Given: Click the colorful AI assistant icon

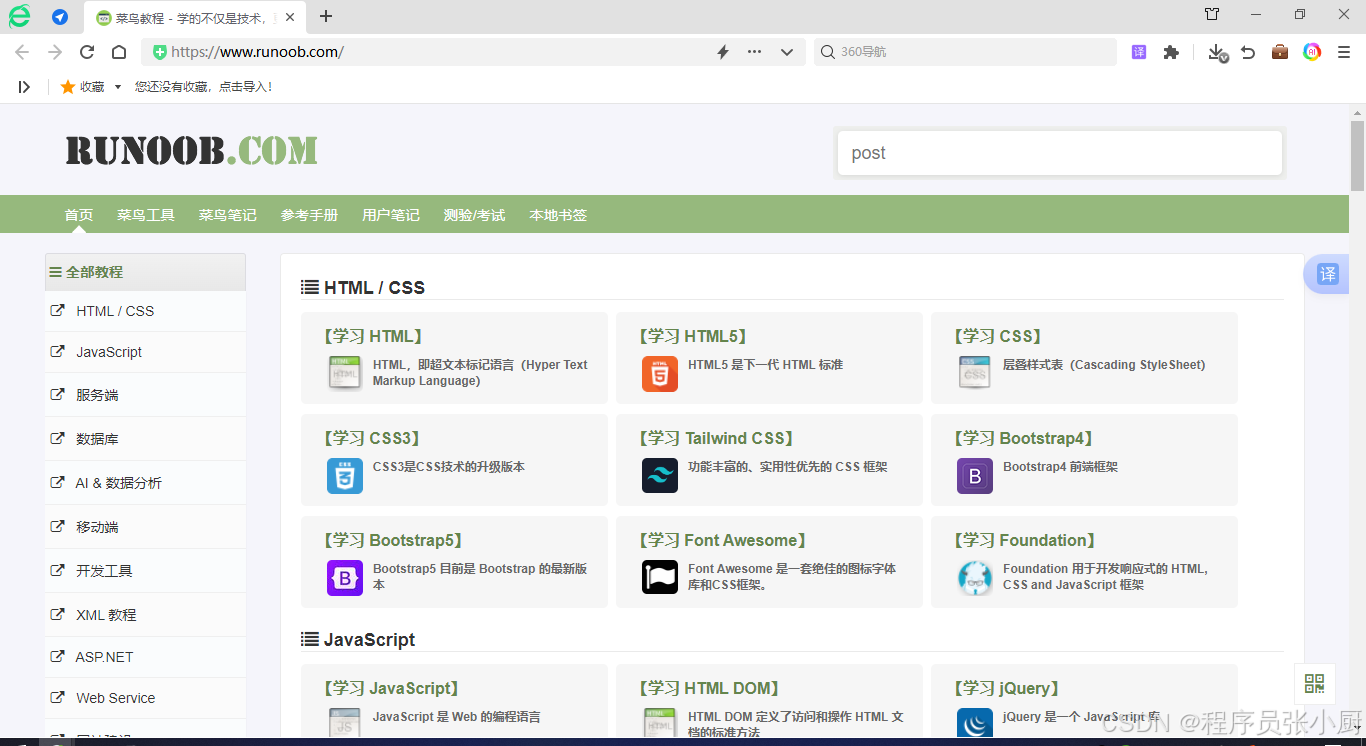Looking at the screenshot, I should (1312, 52).
